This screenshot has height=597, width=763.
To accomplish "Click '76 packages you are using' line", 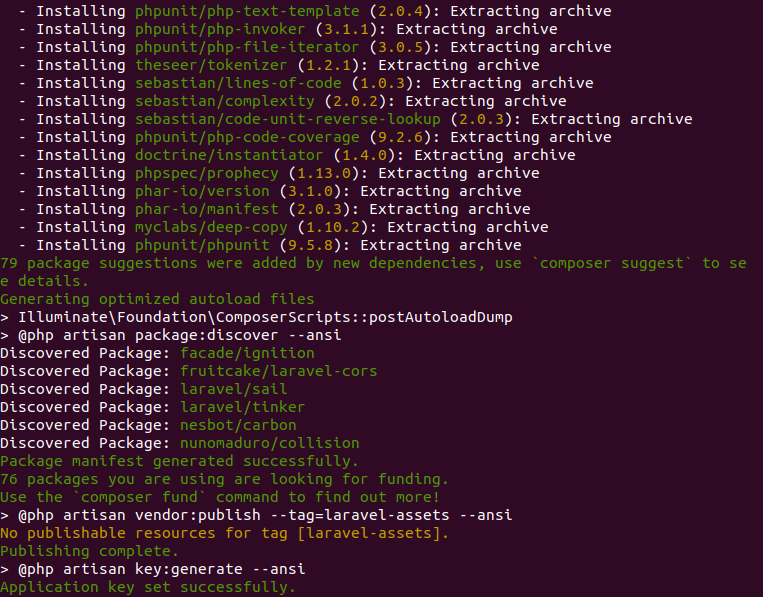I will click(x=224, y=479).
